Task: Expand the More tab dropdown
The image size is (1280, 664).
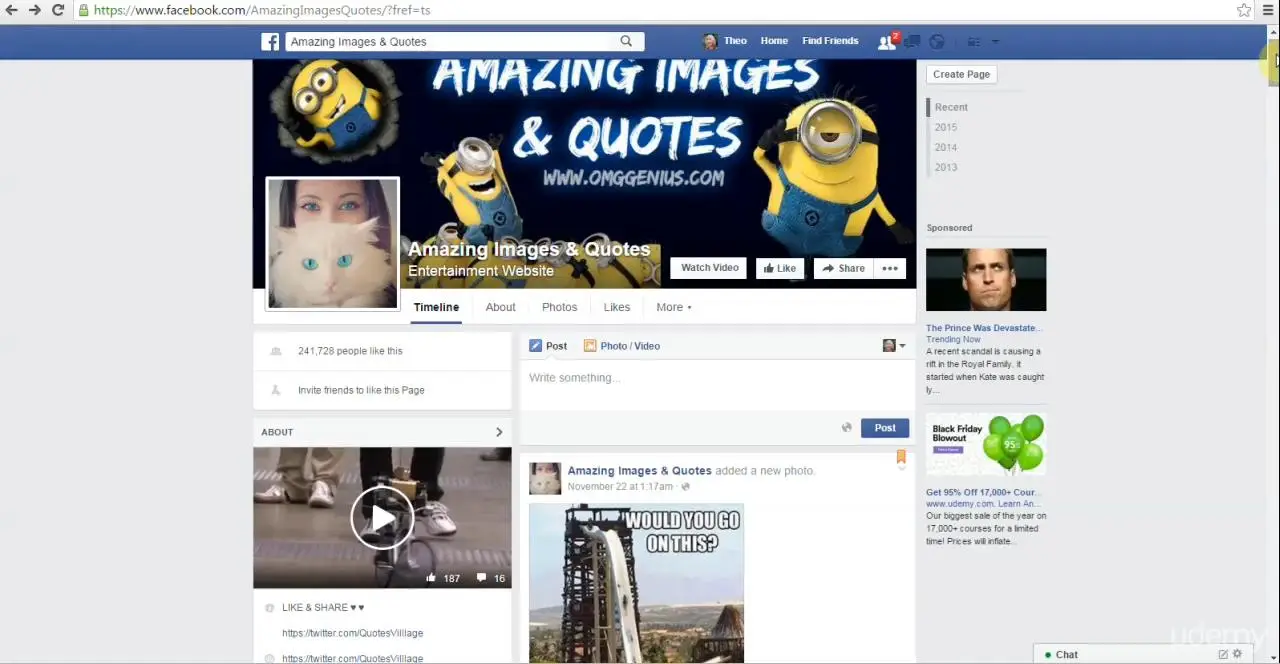Action: [673, 307]
